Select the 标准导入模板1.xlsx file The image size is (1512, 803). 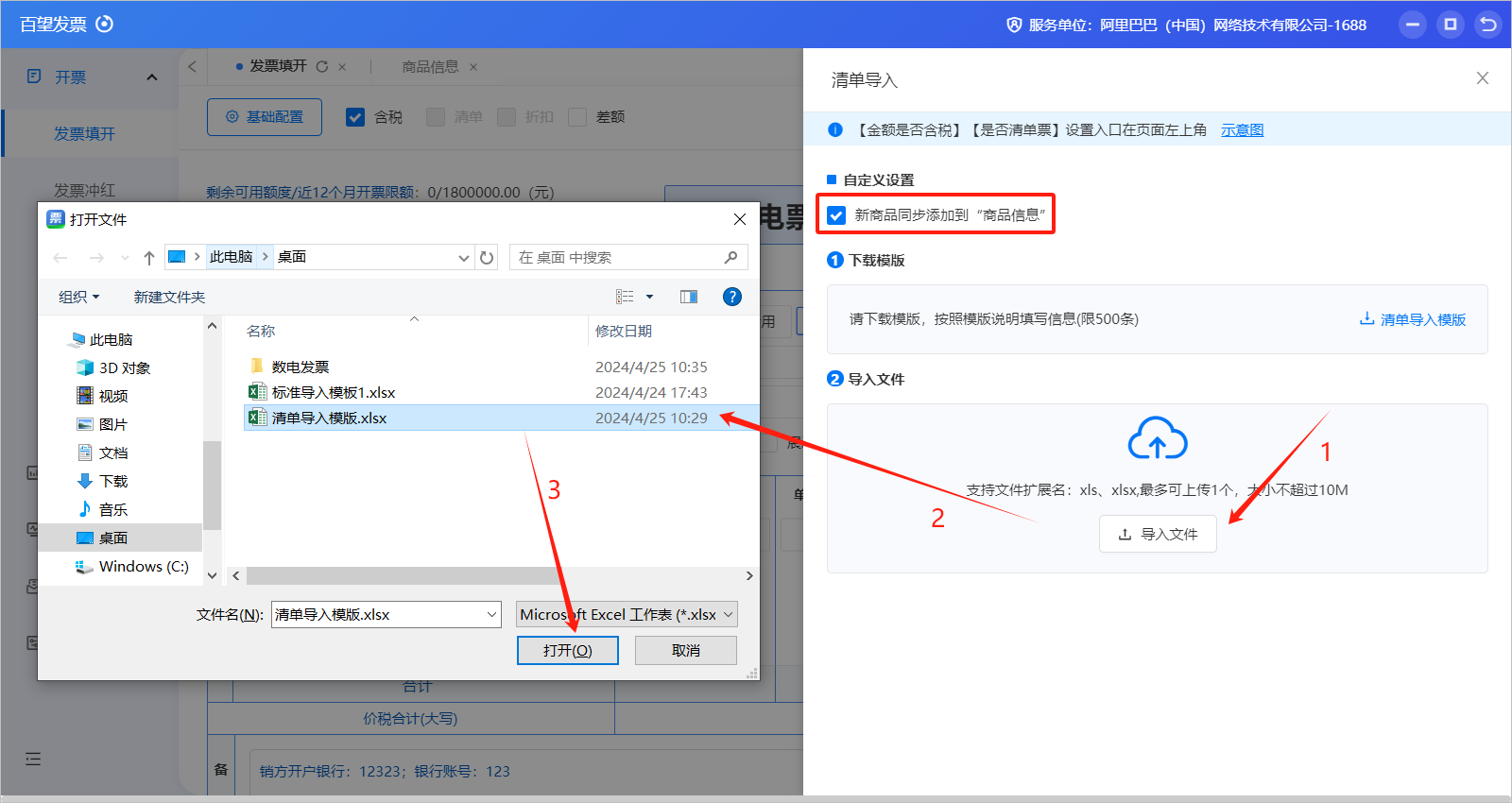click(322, 392)
